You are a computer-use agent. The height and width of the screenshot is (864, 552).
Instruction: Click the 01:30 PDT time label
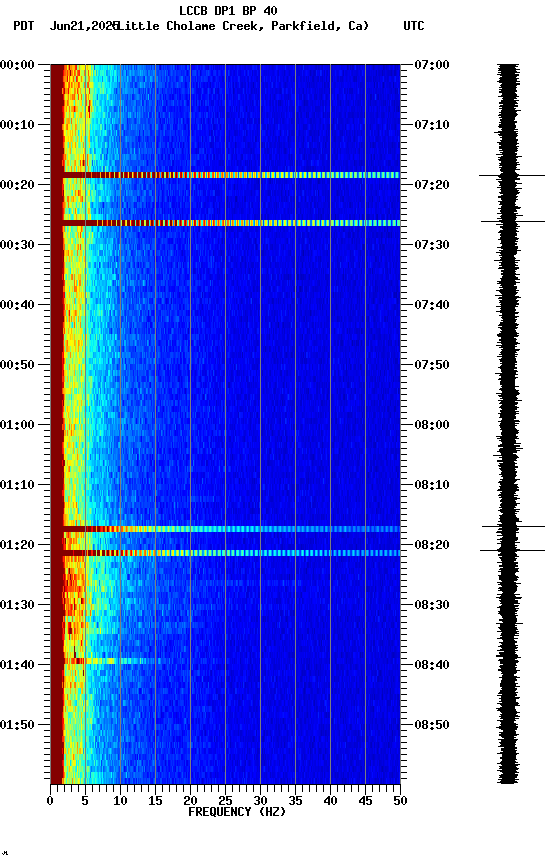tap(17, 605)
